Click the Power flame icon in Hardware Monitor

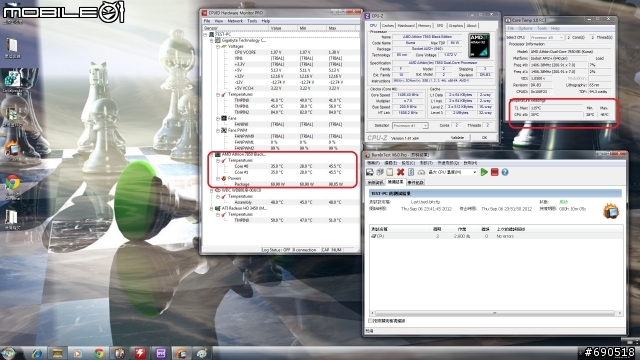224,178
